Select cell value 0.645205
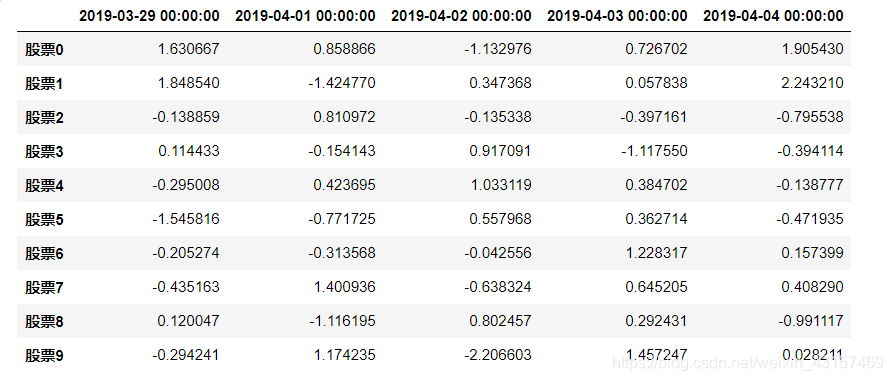The width and height of the screenshot is (893, 381). click(657, 287)
